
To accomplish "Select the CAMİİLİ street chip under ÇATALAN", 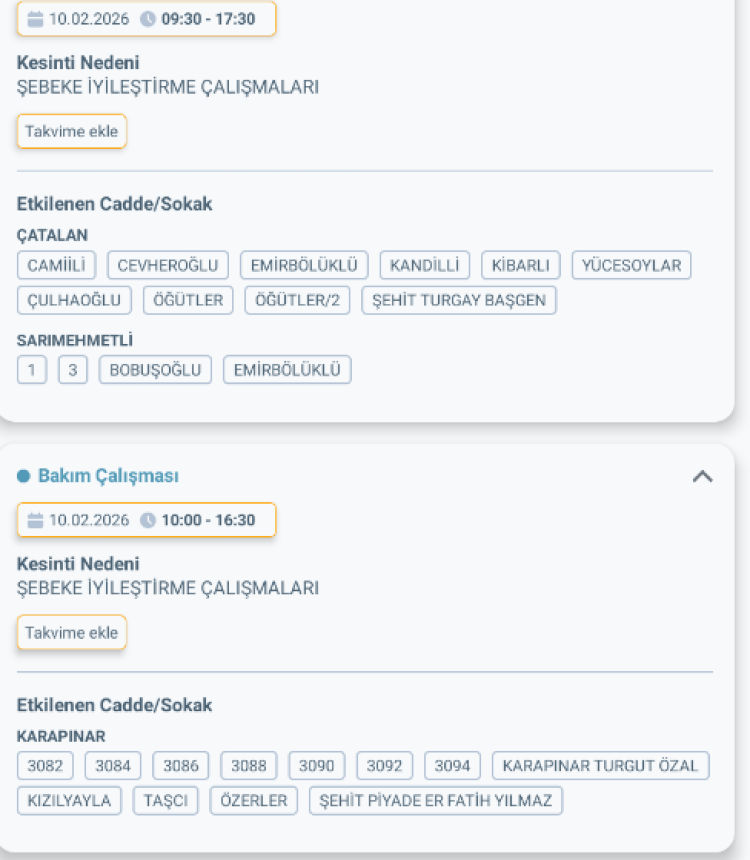I will [x=56, y=264].
